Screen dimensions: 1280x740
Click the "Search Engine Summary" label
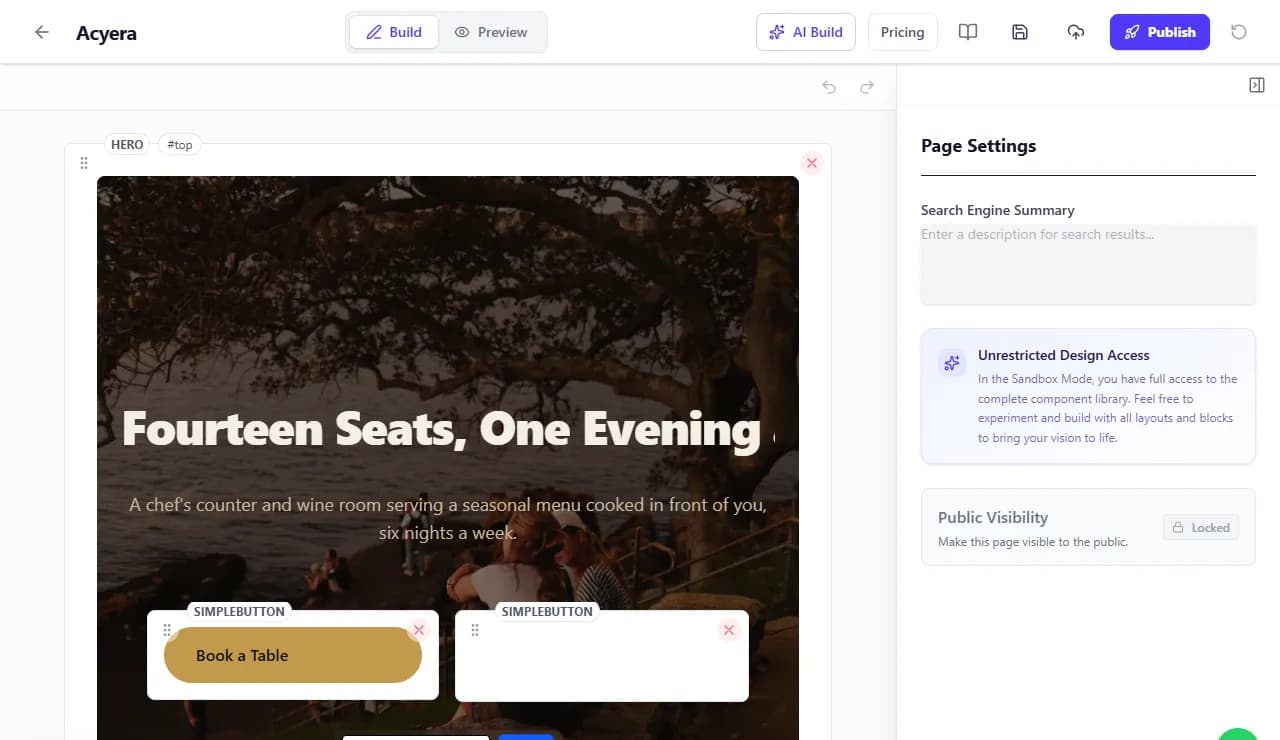[x=998, y=210]
